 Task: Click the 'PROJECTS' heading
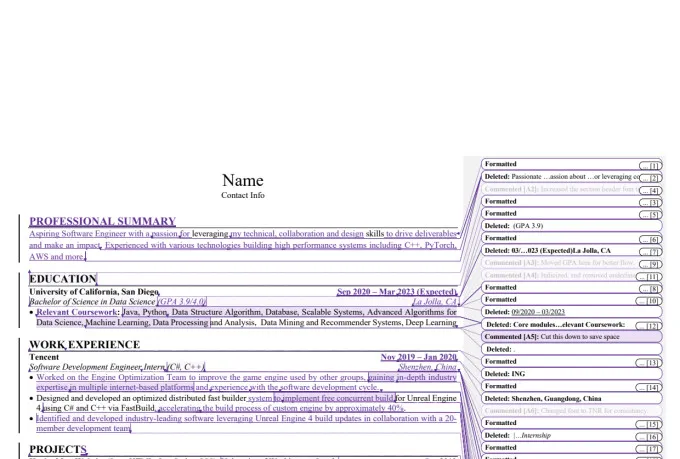coord(58,449)
